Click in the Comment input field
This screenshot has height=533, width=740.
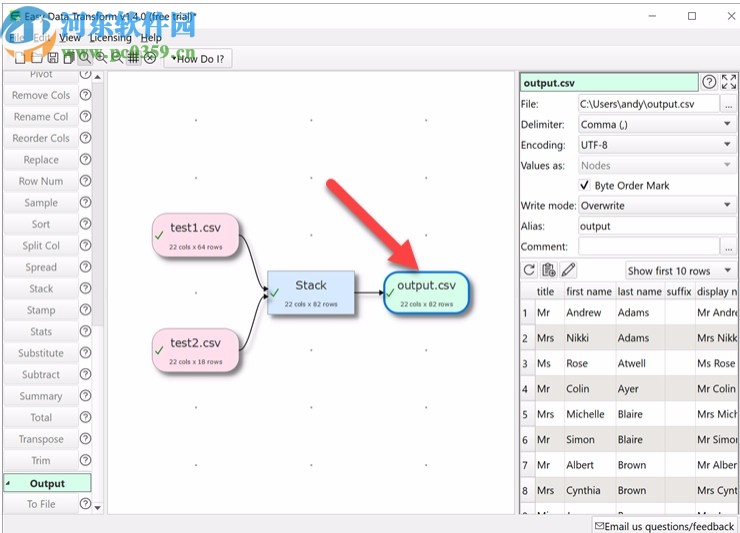point(648,246)
